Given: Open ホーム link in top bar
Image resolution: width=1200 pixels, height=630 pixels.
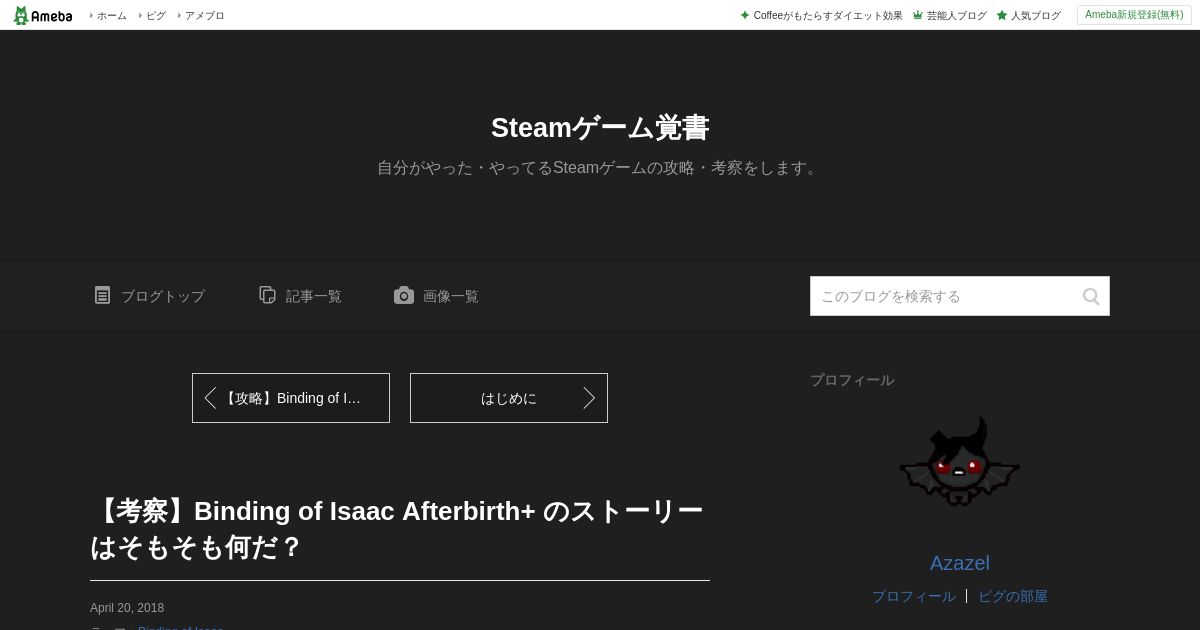Looking at the screenshot, I should [x=111, y=16].
